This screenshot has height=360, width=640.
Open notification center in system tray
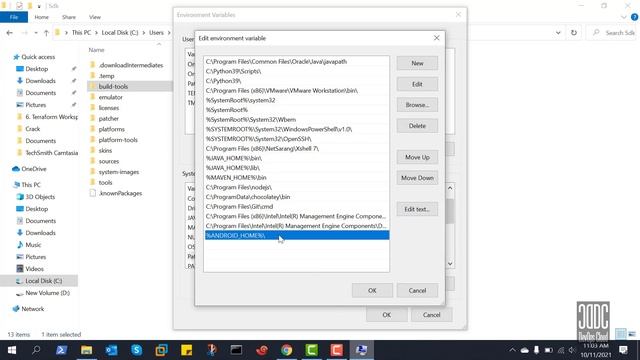[623, 350]
